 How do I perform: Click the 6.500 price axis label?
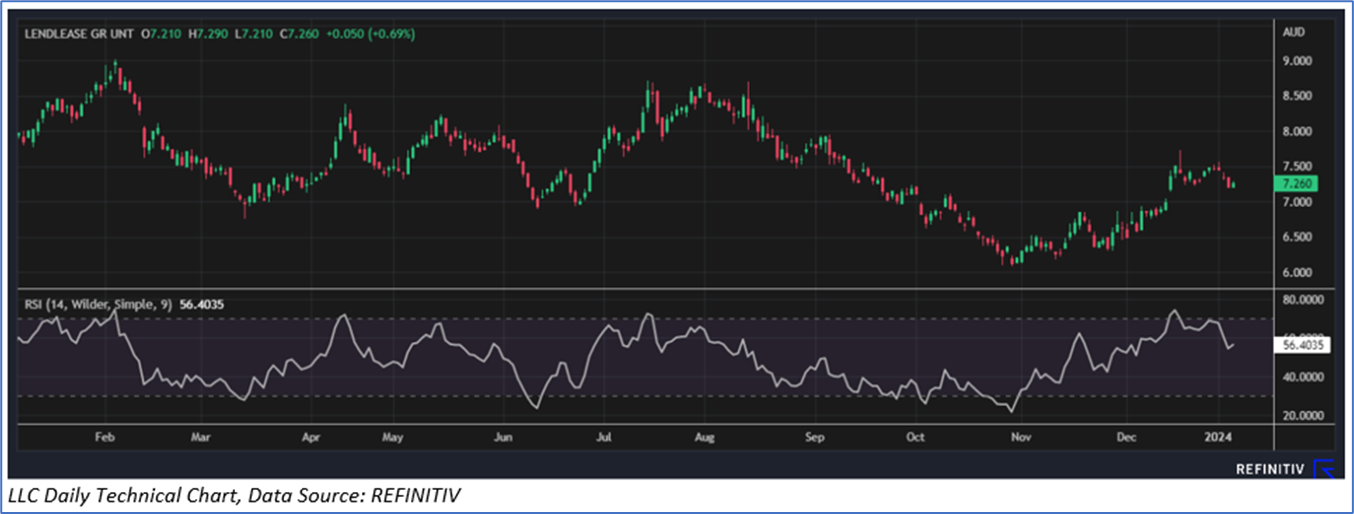pyautogui.click(x=1297, y=237)
